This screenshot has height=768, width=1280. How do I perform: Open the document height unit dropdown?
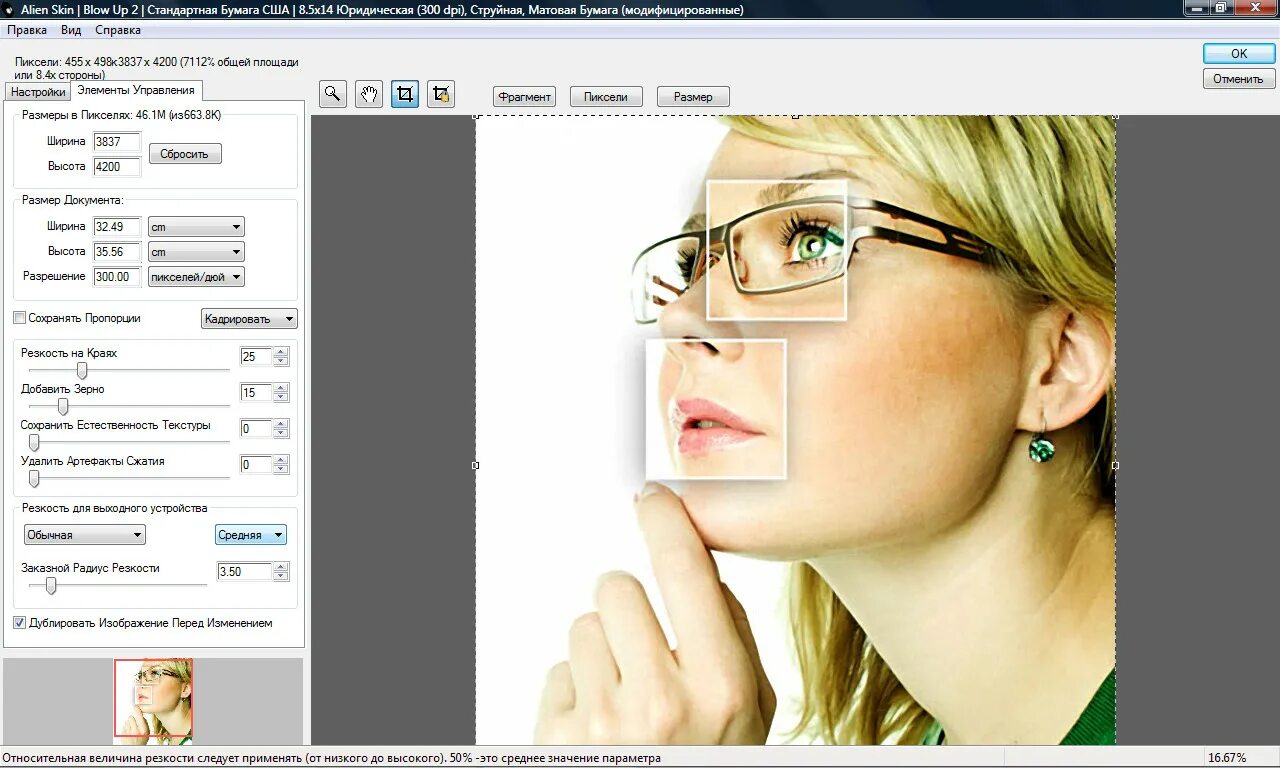click(x=196, y=252)
